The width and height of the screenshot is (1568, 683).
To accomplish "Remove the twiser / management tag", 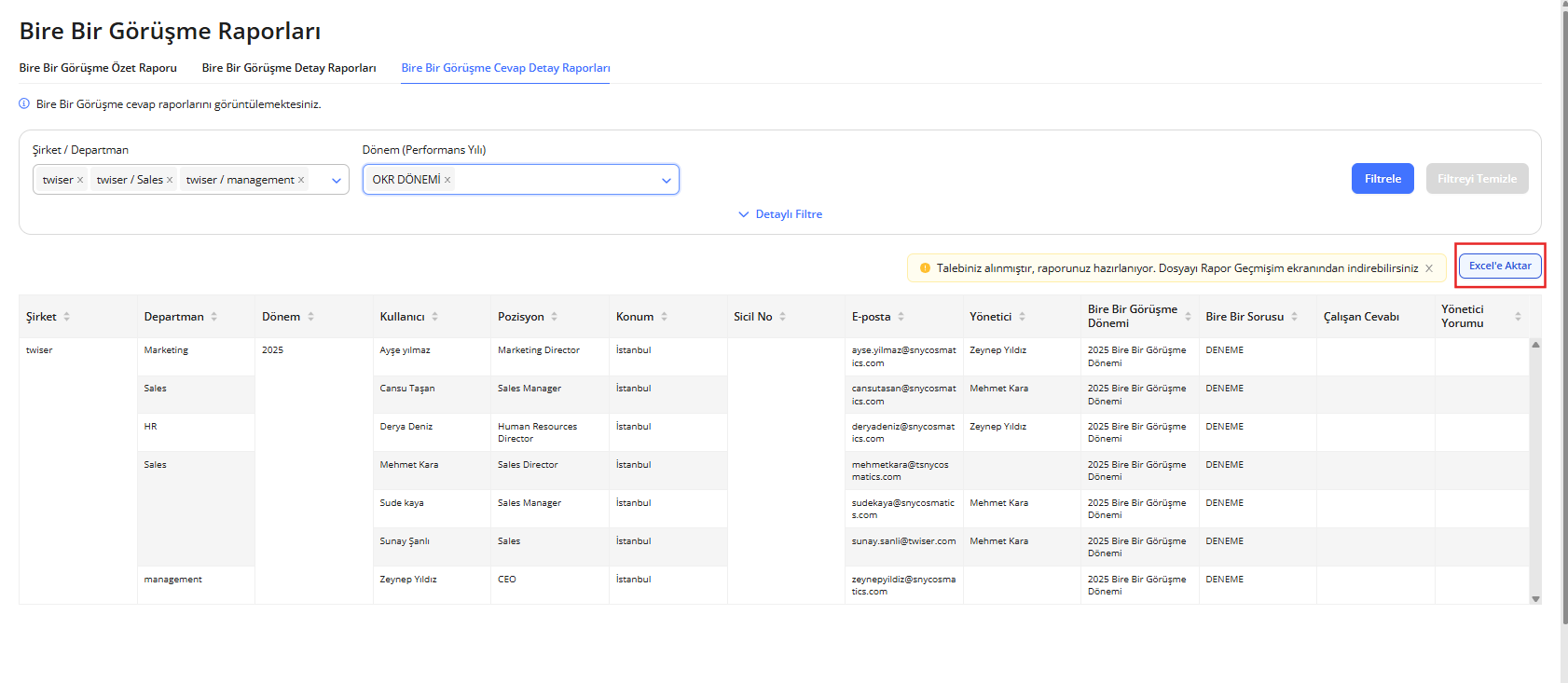I will [x=301, y=180].
